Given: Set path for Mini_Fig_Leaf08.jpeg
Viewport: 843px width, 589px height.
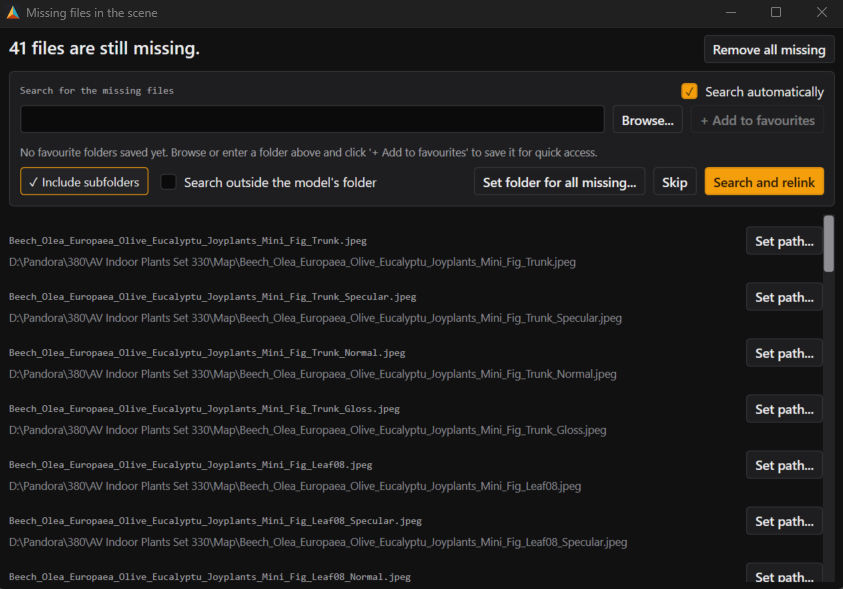Looking at the screenshot, I should [x=784, y=465].
